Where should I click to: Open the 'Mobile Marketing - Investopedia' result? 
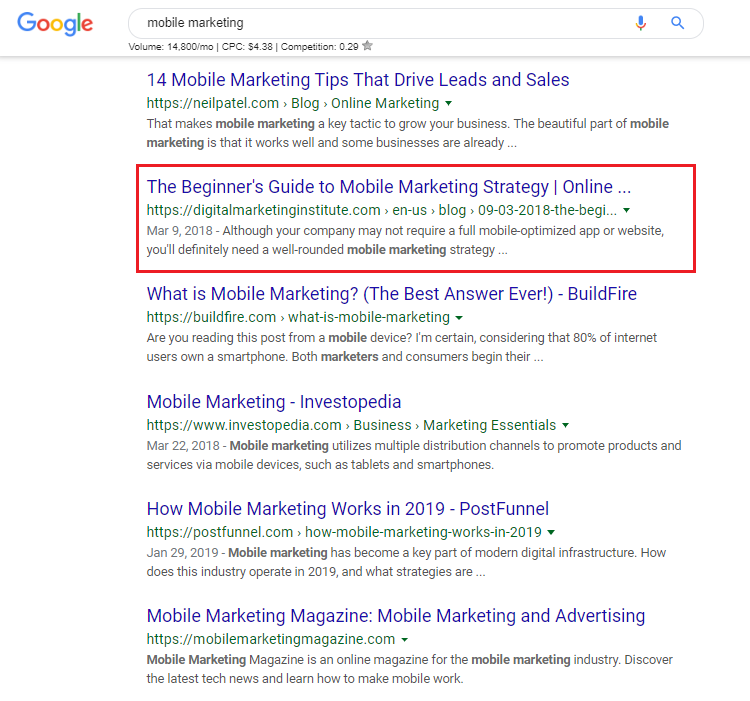(x=274, y=402)
